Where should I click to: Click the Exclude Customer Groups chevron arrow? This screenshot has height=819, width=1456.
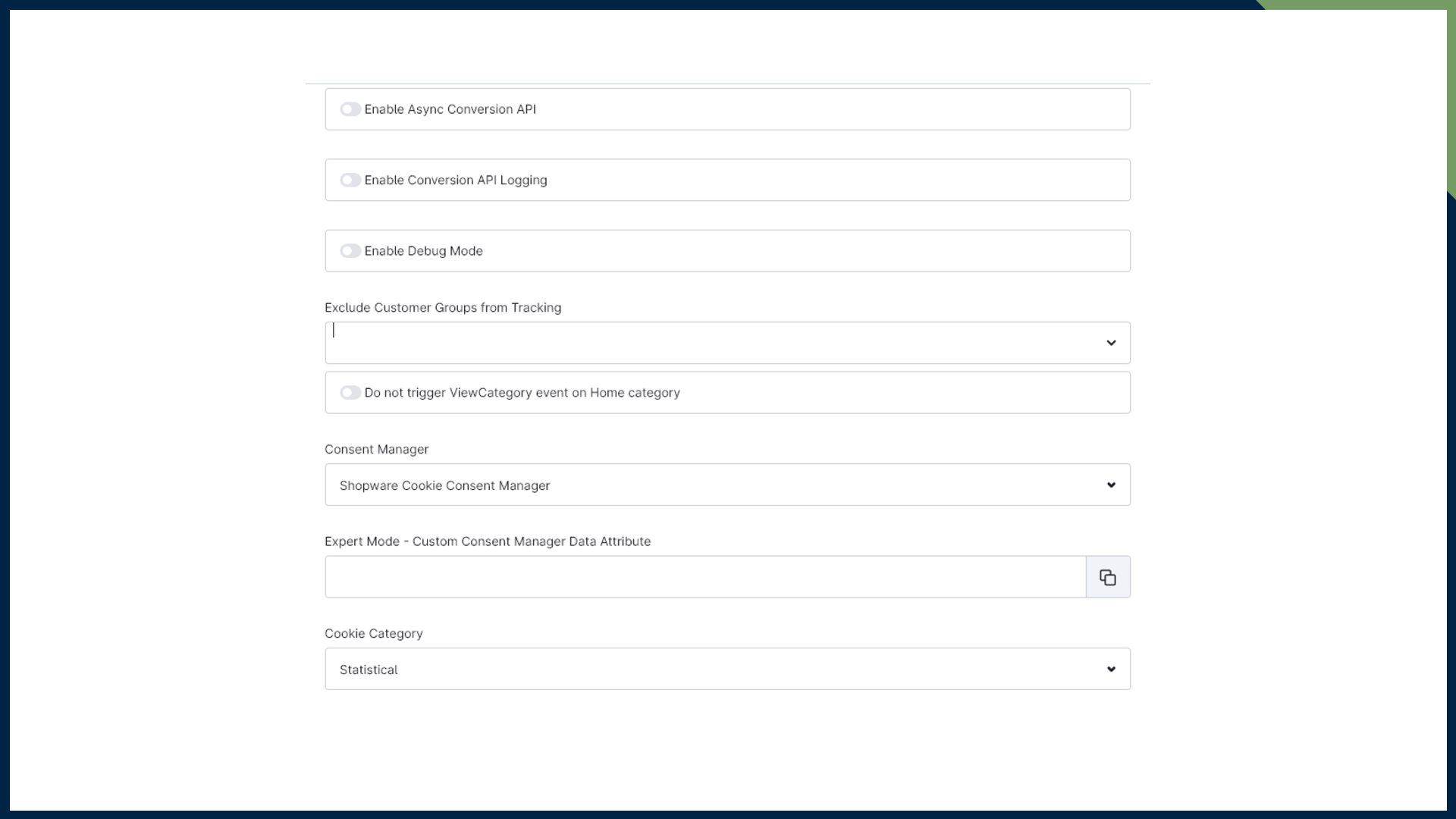tap(1111, 343)
